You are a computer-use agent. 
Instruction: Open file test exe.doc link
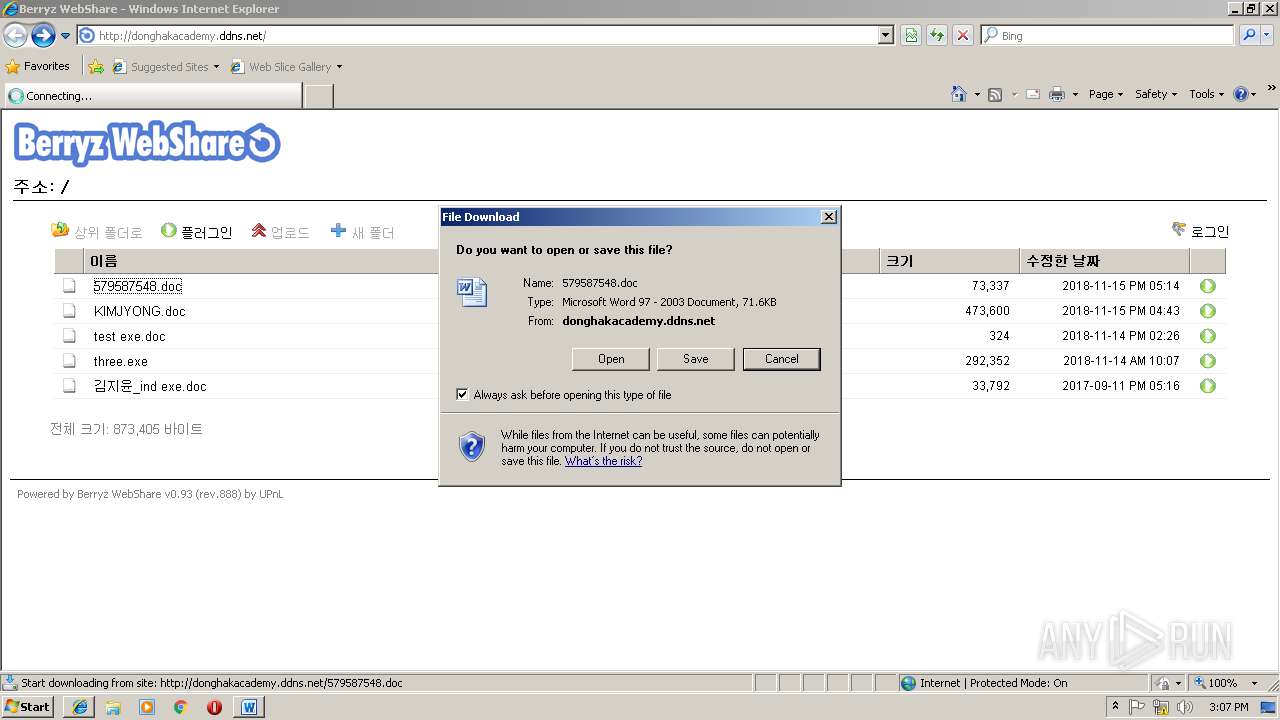click(130, 336)
